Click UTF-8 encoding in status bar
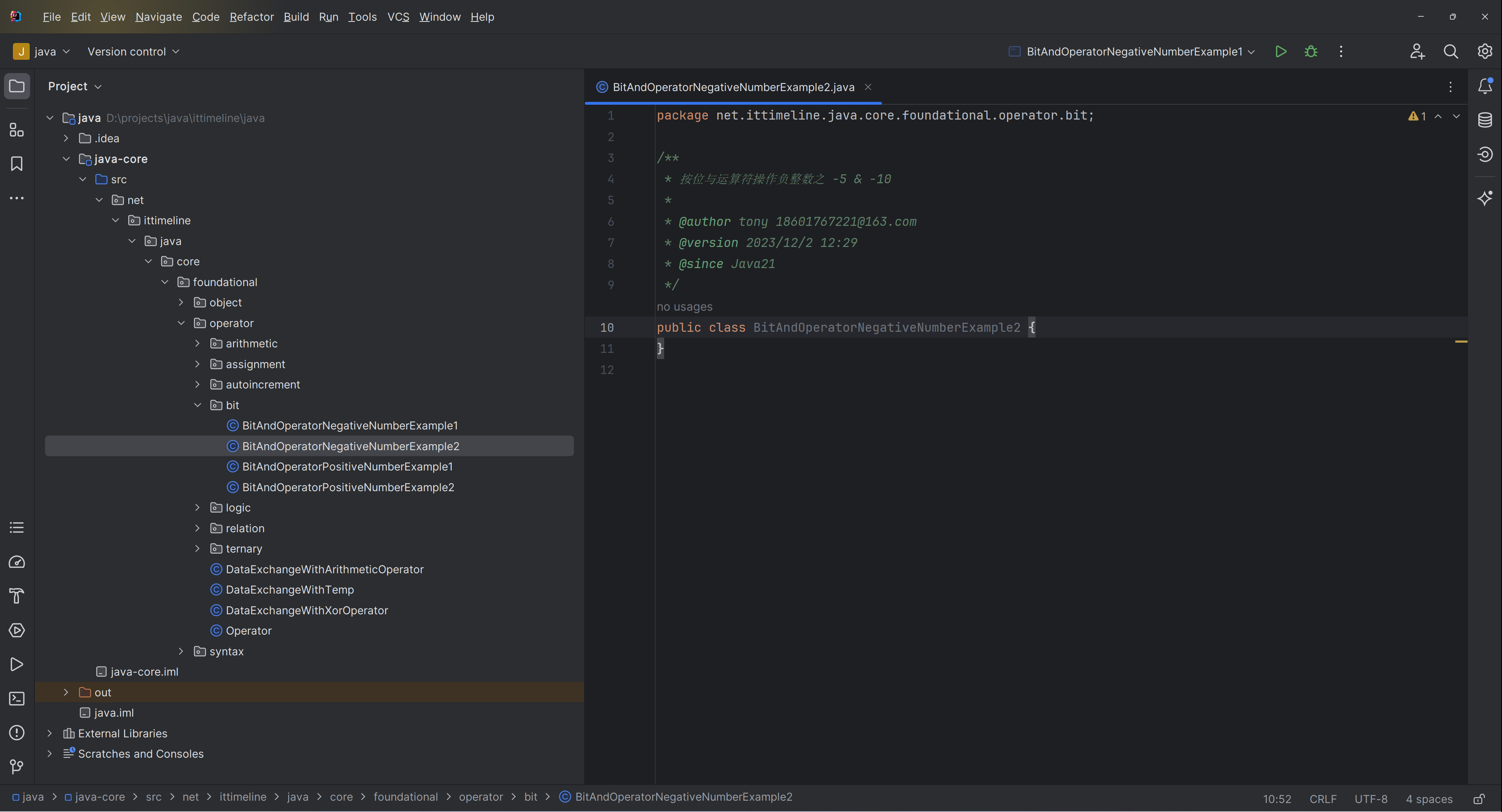1502x812 pixels. pyautogui.click(x=1371, y=799)
